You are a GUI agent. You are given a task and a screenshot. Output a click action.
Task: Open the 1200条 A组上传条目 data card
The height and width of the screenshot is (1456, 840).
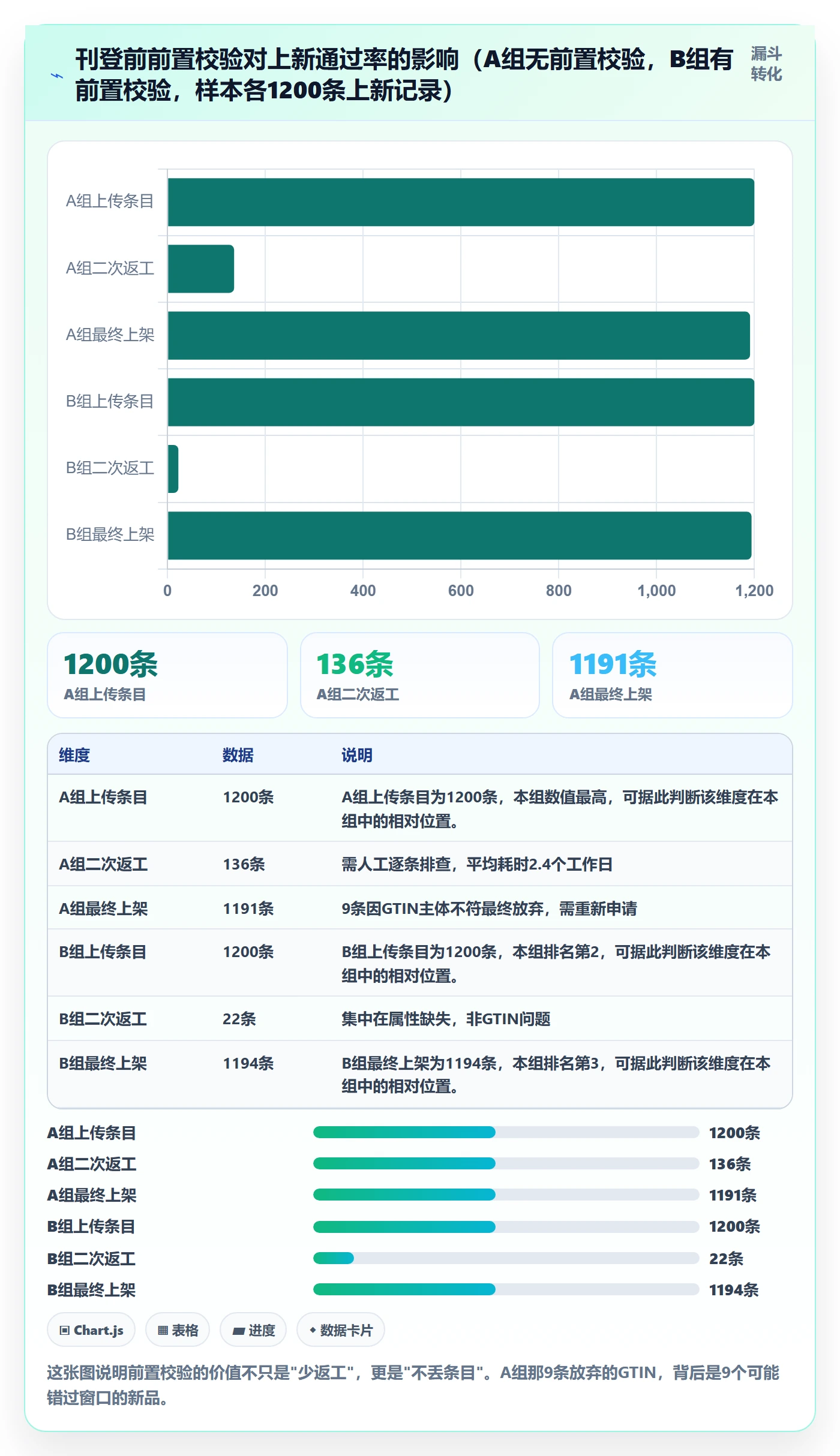[x=167, y=675]
